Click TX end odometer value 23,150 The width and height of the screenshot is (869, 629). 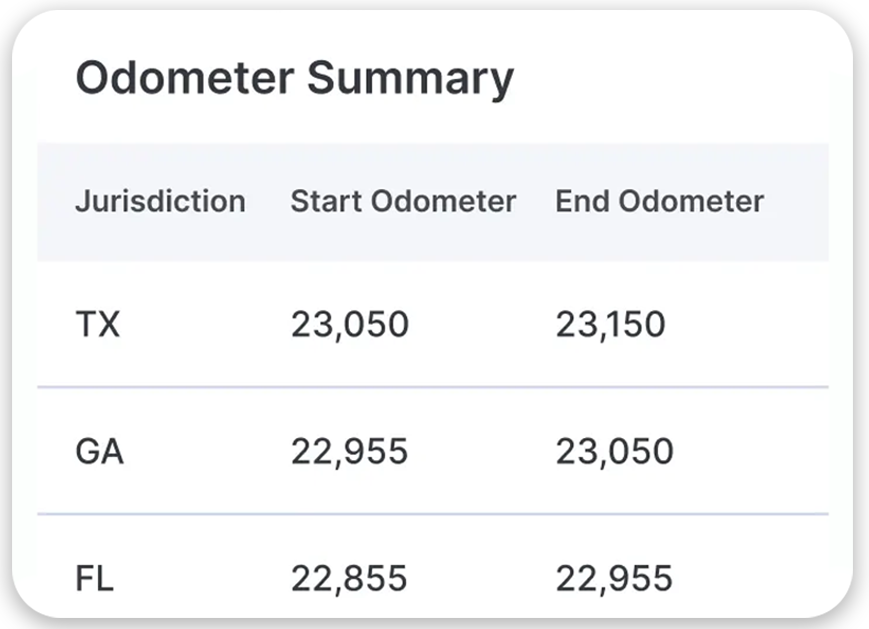pos(610,324)
